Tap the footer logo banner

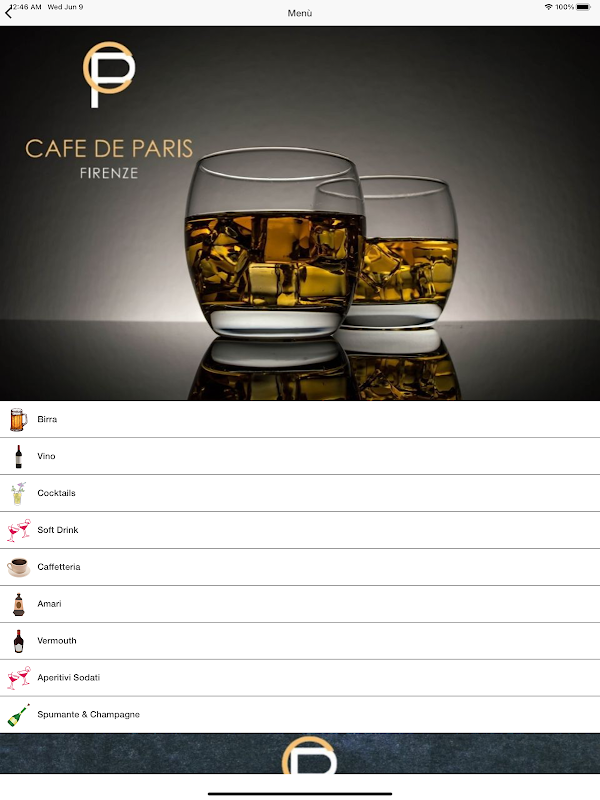point(300,754)
